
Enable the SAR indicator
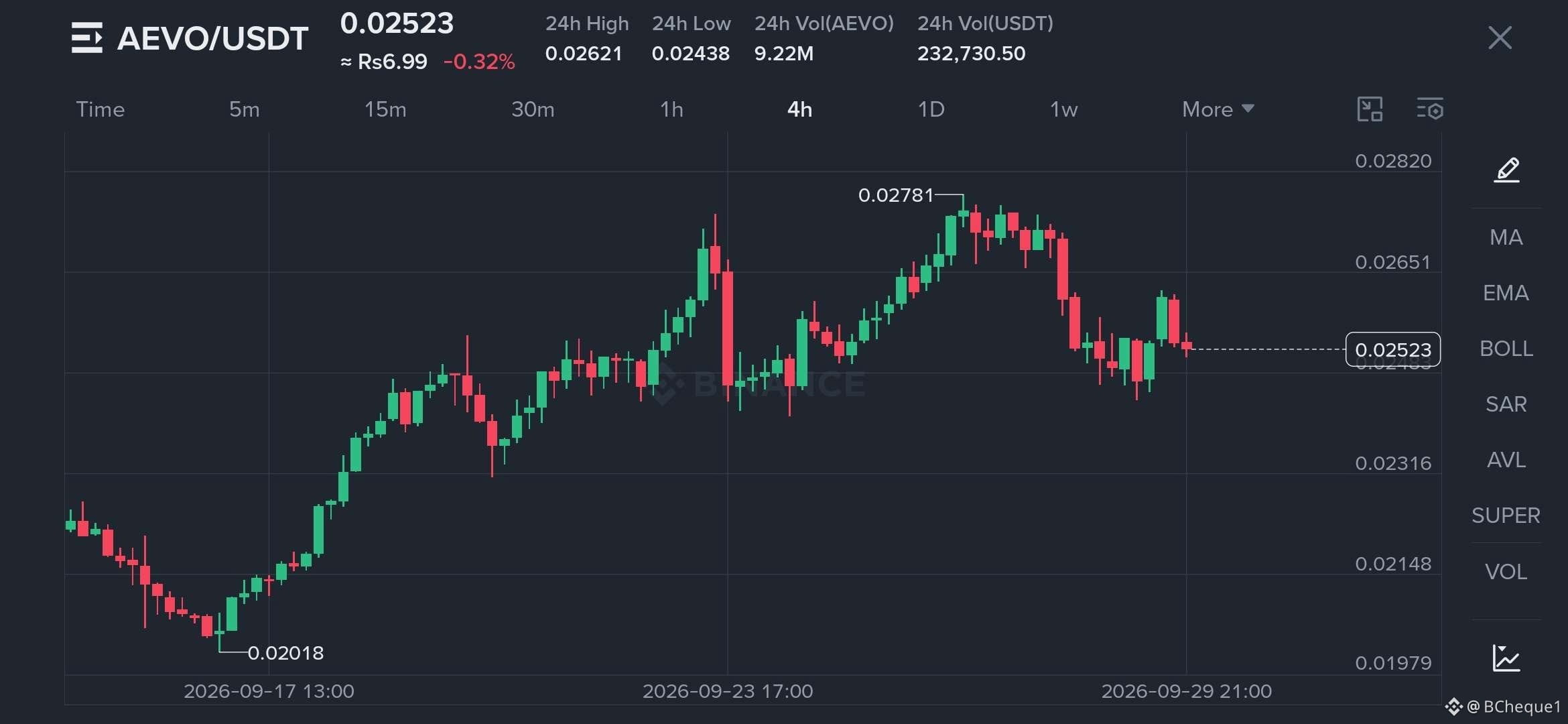coord(1506,404)
